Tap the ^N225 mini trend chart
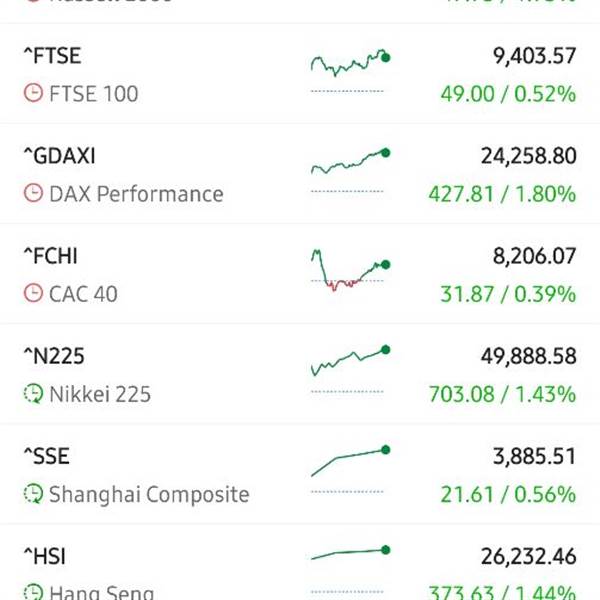The image size is (600, 600). [x=350, y=360]
